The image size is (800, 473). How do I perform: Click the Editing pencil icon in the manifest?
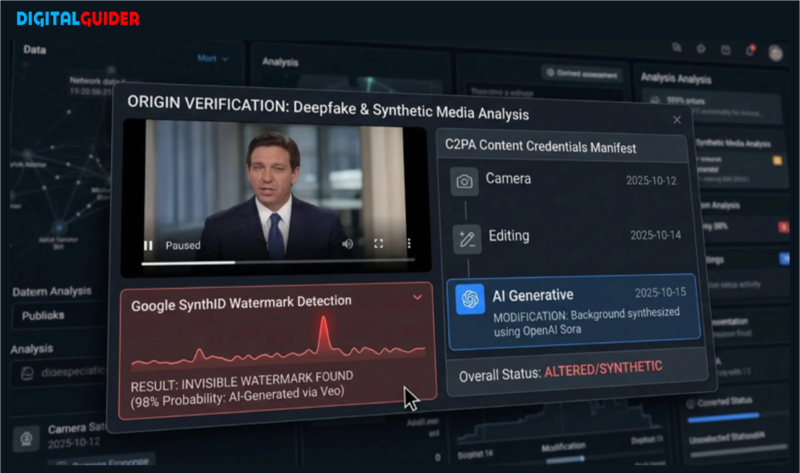tap(467, 239)
